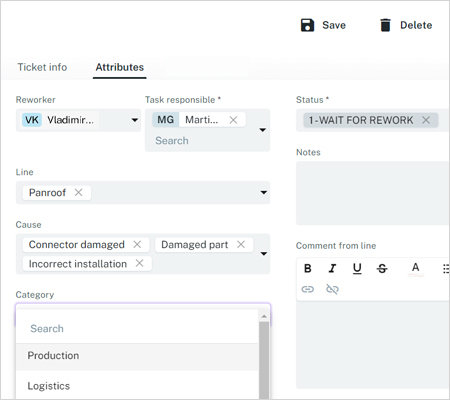
Task: Click the Save floppy disk icon
Action: click(307, 25)
